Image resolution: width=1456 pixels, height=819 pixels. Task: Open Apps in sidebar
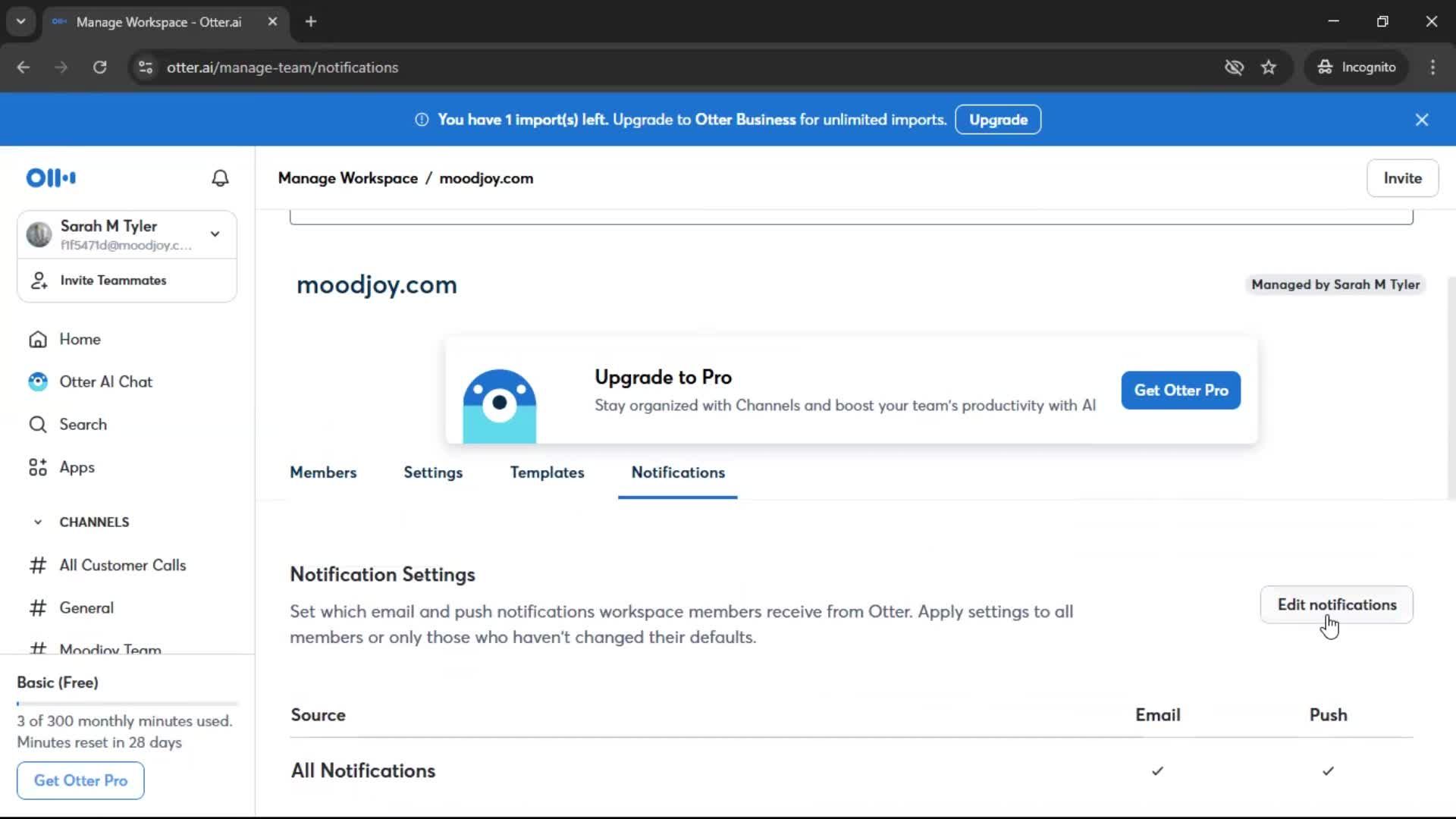pos(77,468)
